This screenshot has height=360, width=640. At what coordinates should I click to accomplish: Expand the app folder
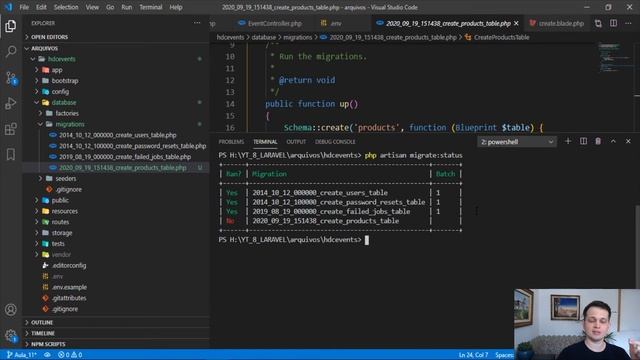57,70
